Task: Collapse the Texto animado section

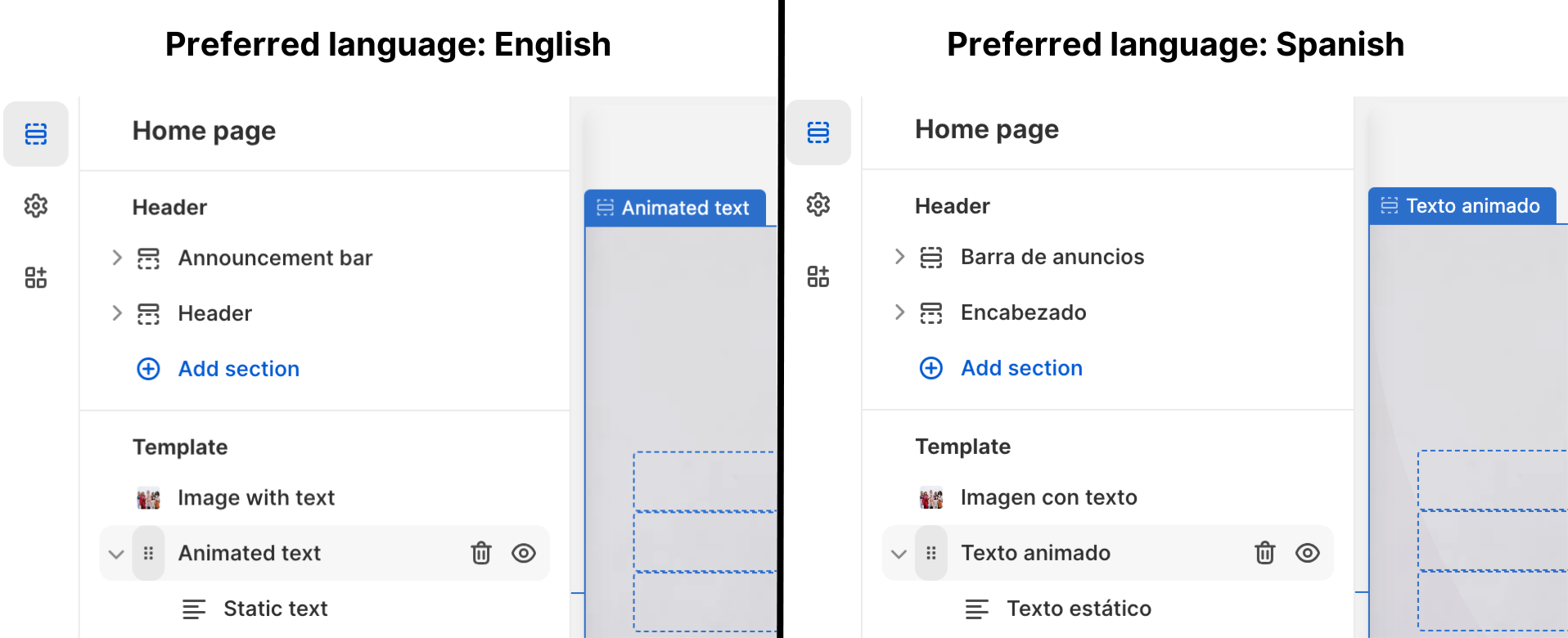Action: (x=899, y=555)
